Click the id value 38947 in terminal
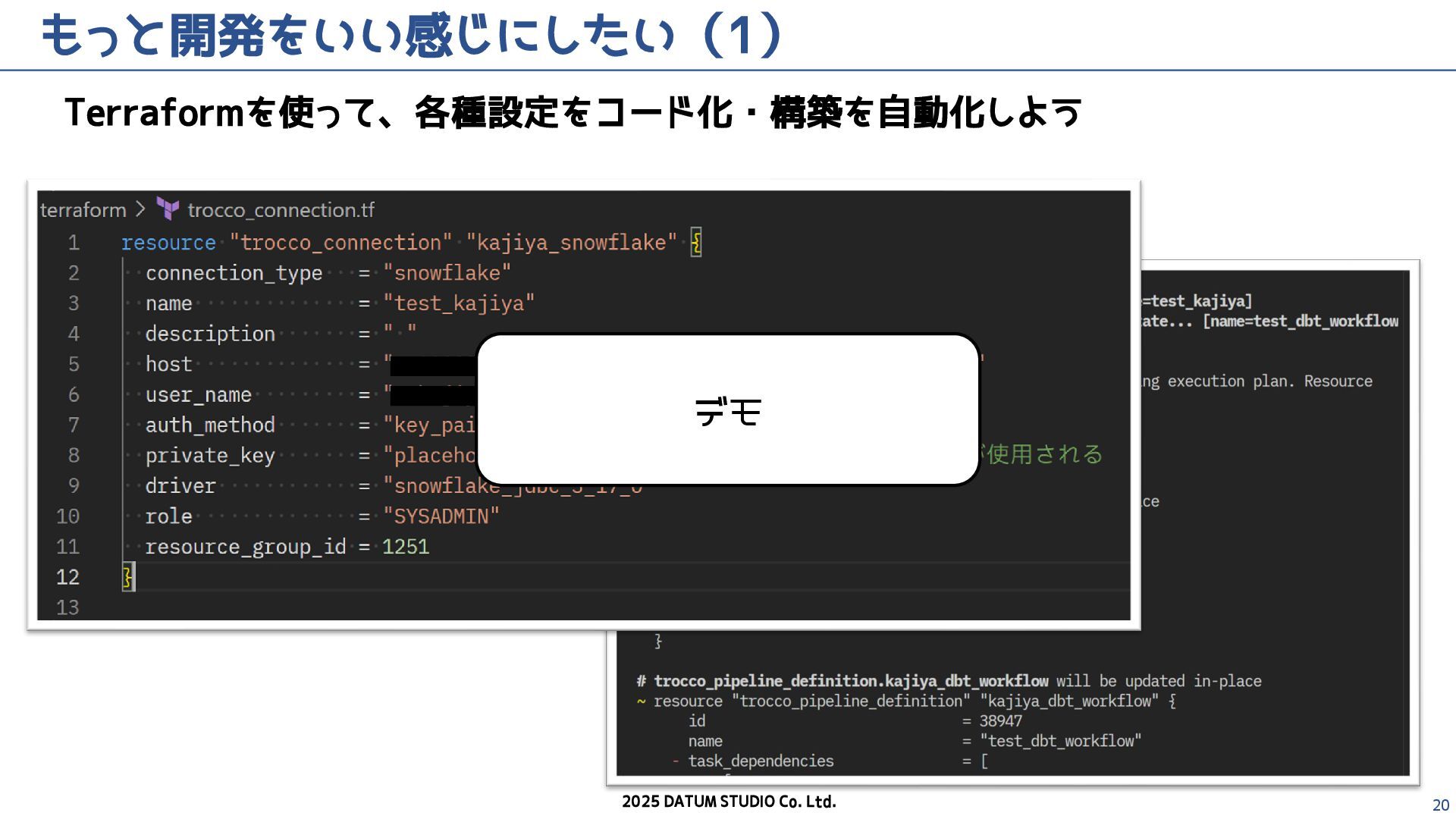The height and width of the screenshot is (819, 1456). [x=1001, y=721]
